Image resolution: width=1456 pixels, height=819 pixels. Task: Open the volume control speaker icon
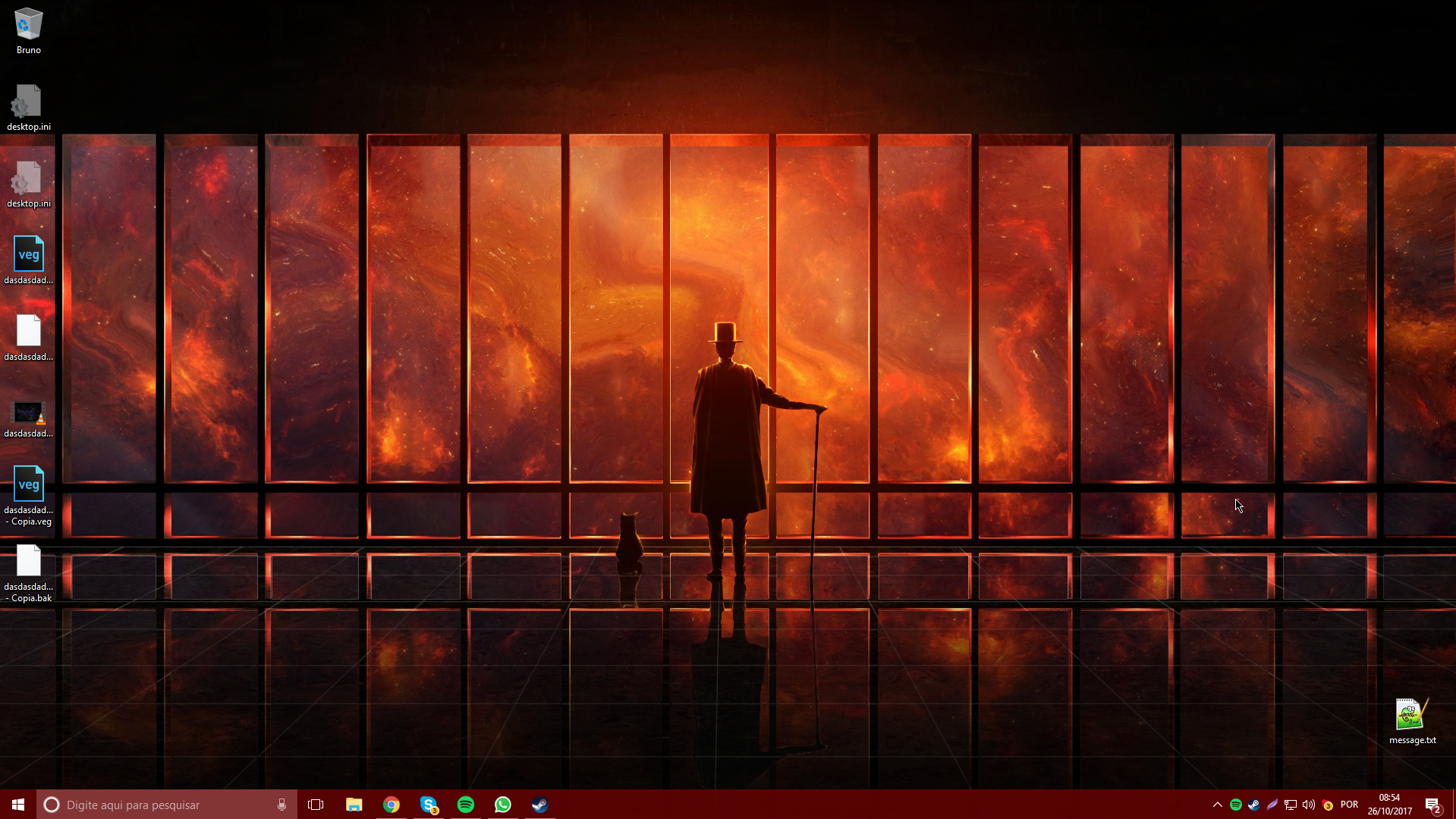click(1309, 805)
